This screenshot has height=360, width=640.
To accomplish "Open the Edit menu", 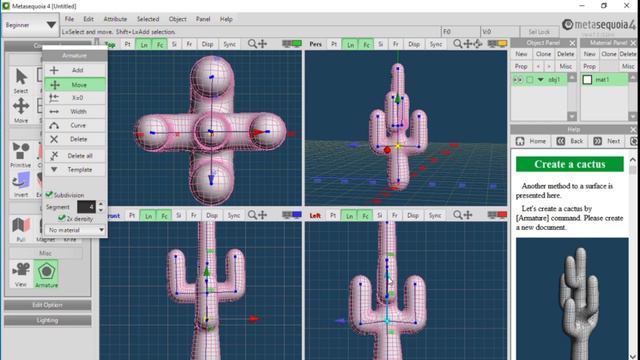I will point(88,19).
